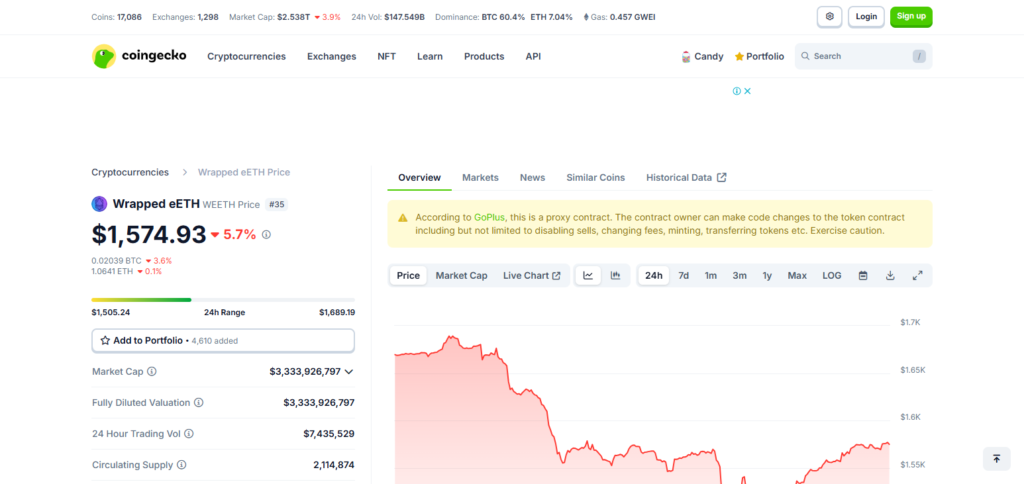Click the $1,574.93 price value
The width and height of the screenshot is (1024, 484).
pyautogui.click(x=149, y=234)
